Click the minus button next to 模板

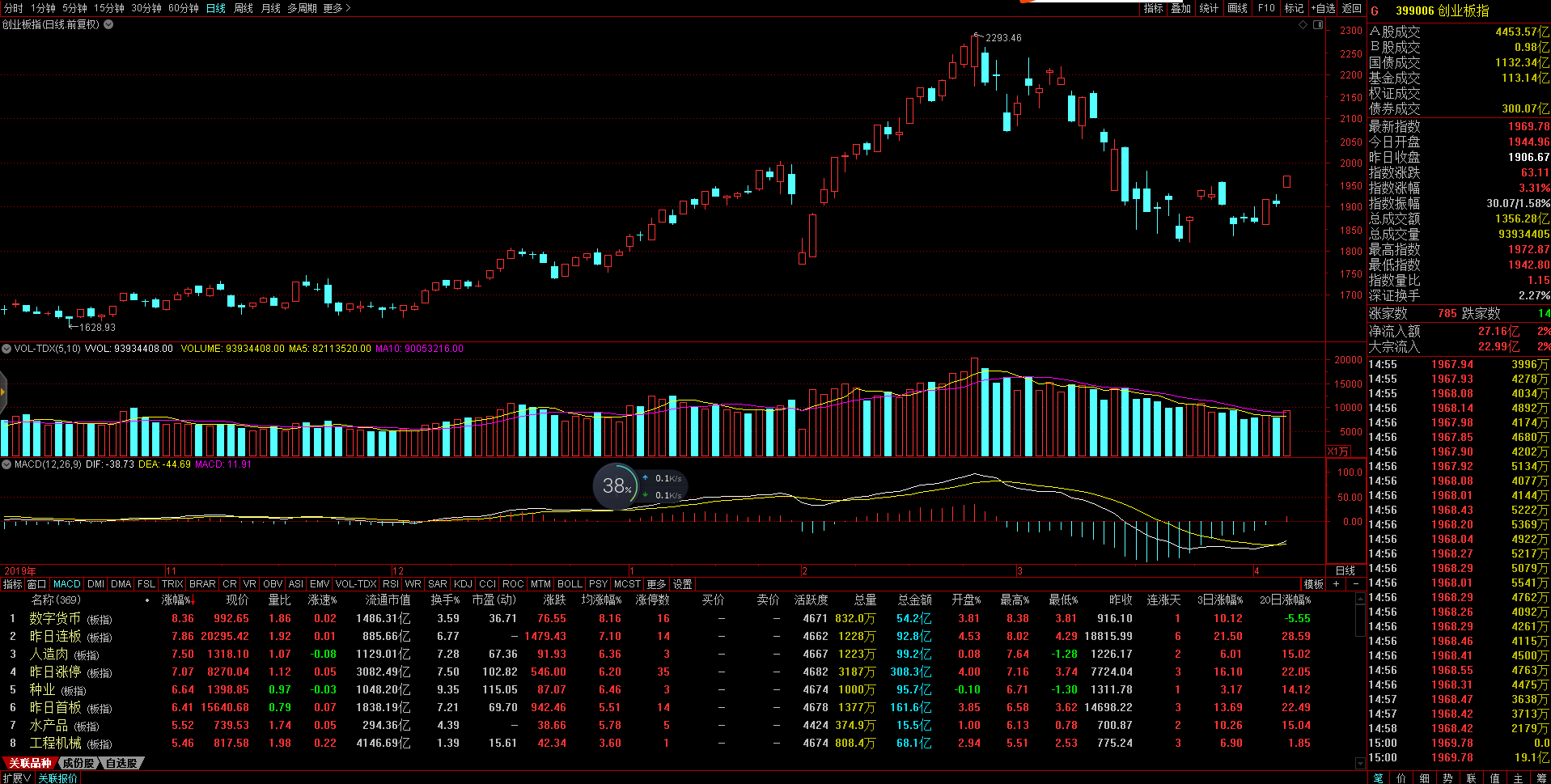(1356, 583)
